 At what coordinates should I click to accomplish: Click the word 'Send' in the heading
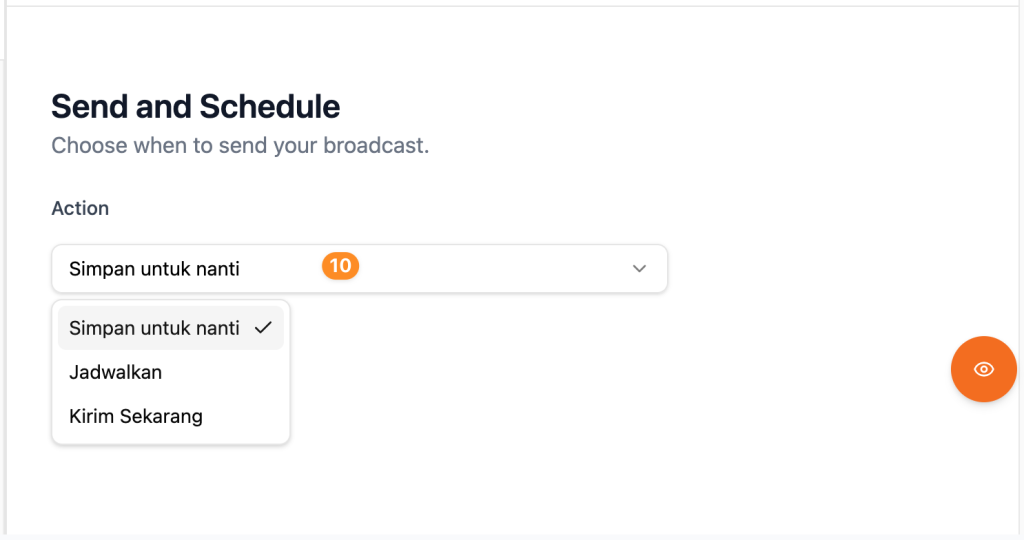pyautogui.click(x=86, y=106)
